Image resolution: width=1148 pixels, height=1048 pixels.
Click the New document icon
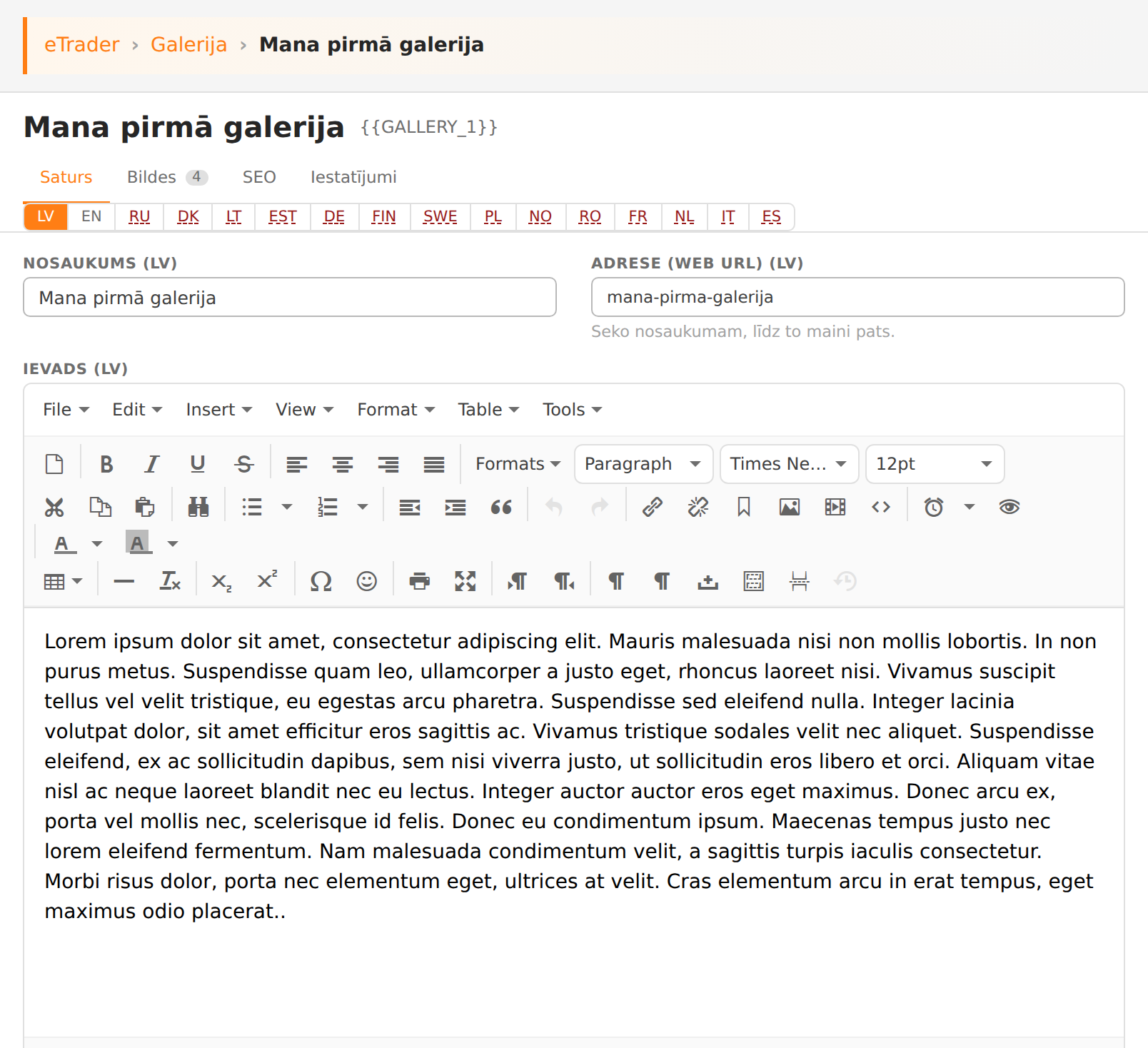point(54,464)
